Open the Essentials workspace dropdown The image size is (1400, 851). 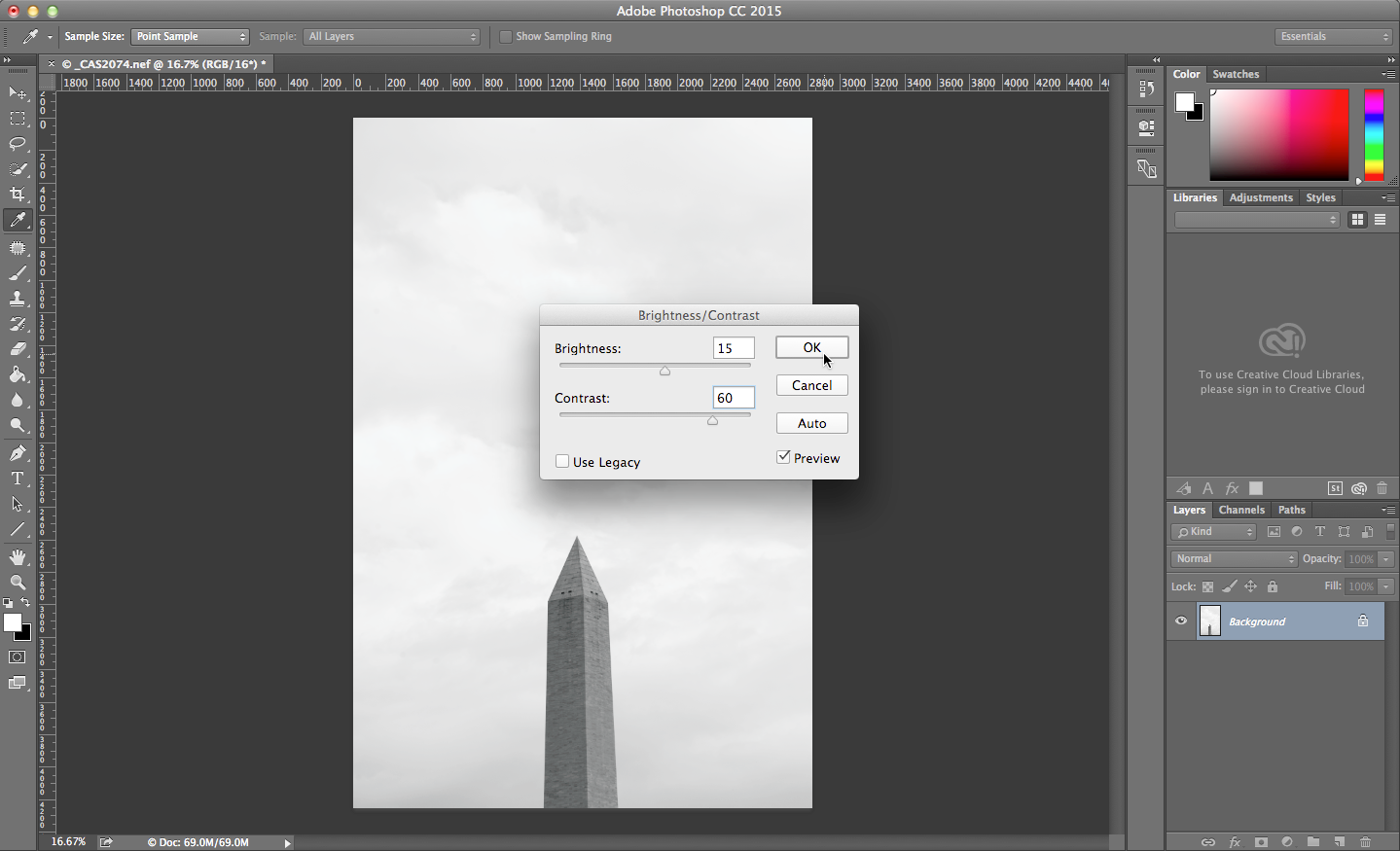click(x=1332, y=36)
